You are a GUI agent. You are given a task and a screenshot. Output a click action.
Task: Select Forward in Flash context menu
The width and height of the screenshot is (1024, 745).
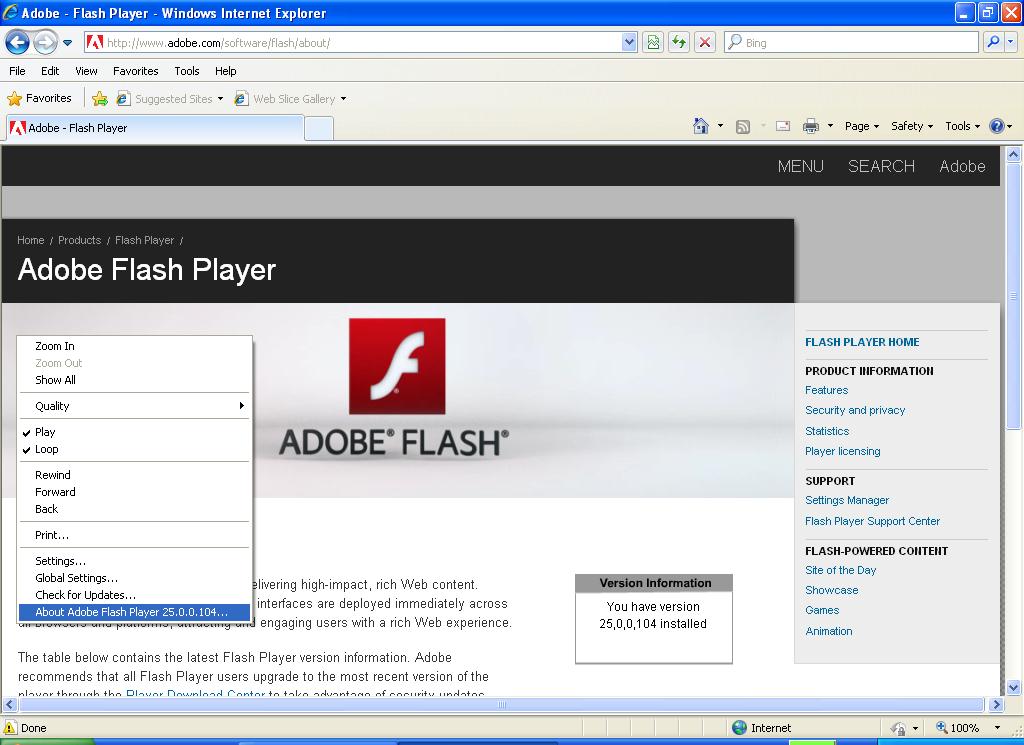[x=134, y=492]
